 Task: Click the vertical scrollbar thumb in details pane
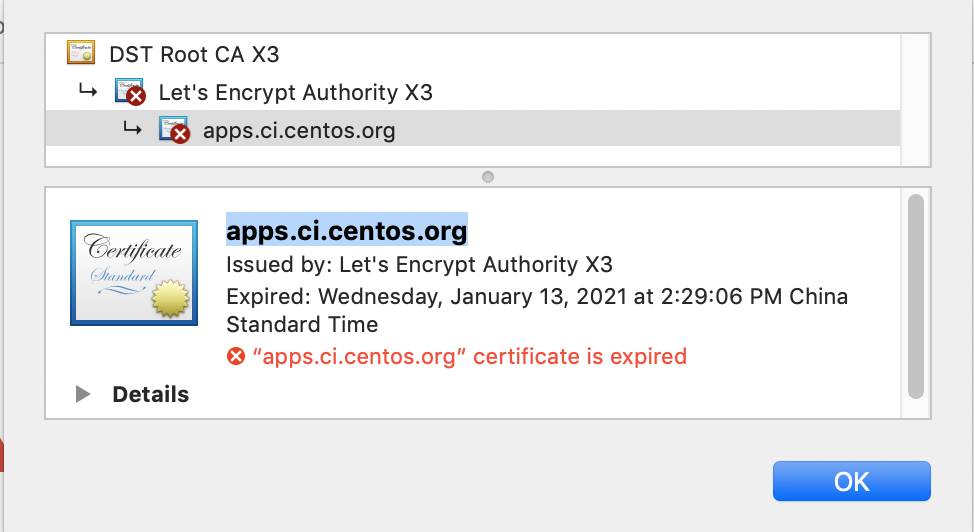pos(916,296)
